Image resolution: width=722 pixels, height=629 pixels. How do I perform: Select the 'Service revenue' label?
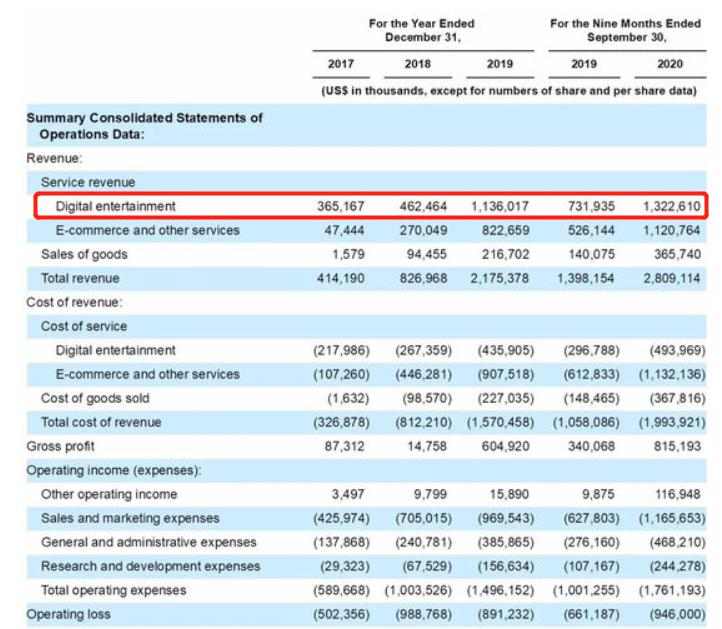click(88, 182)
